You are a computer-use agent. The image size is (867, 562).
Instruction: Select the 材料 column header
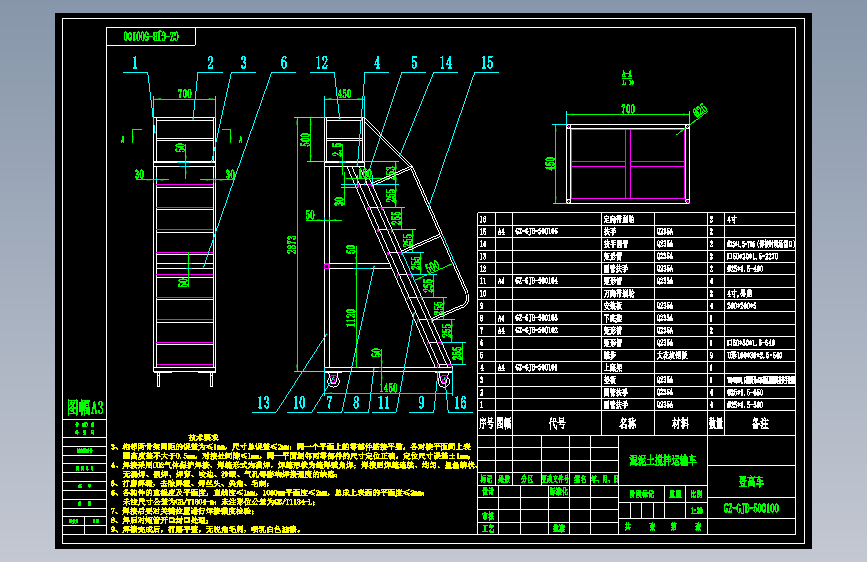click(x=681, y=423)
